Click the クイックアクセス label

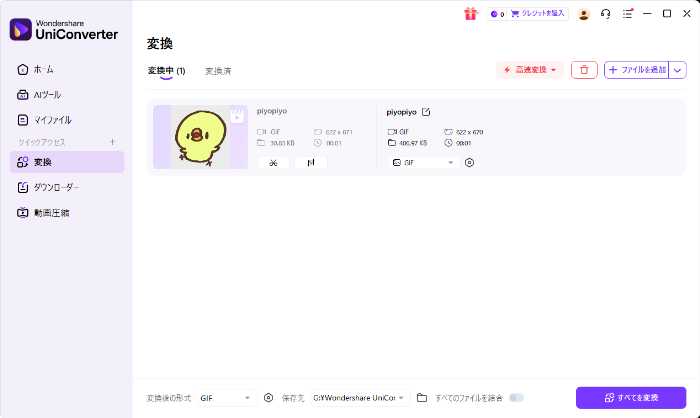coord(42,142)
